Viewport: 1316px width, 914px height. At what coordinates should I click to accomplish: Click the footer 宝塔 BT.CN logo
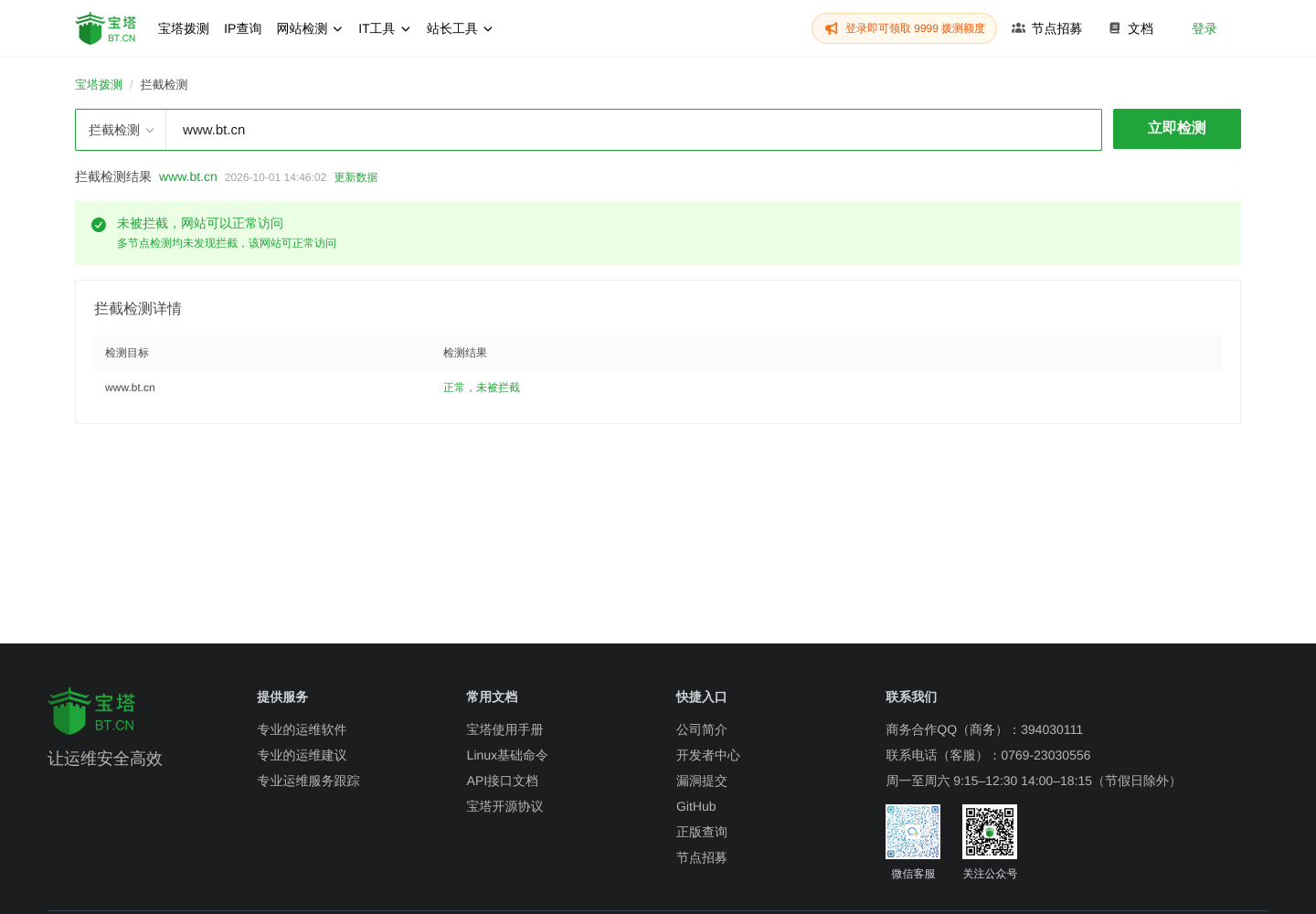pos(91,711)
